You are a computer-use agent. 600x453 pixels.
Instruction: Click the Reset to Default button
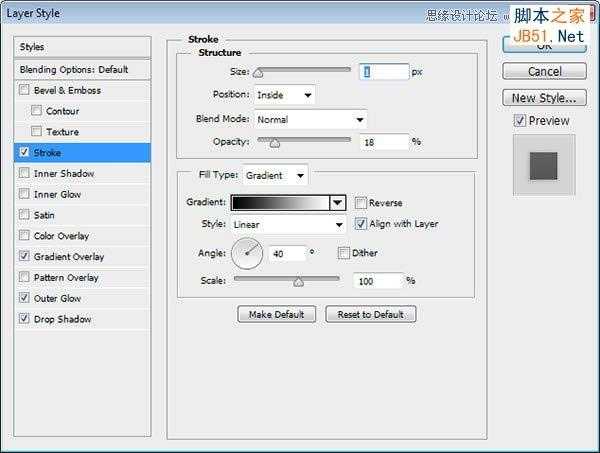click(x=370, y=314)
